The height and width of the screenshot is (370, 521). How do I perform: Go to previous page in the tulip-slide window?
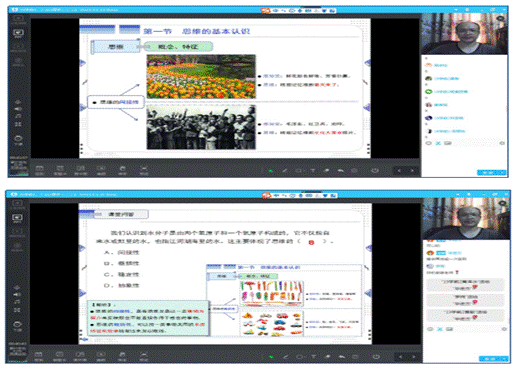[x=399, y=171]
